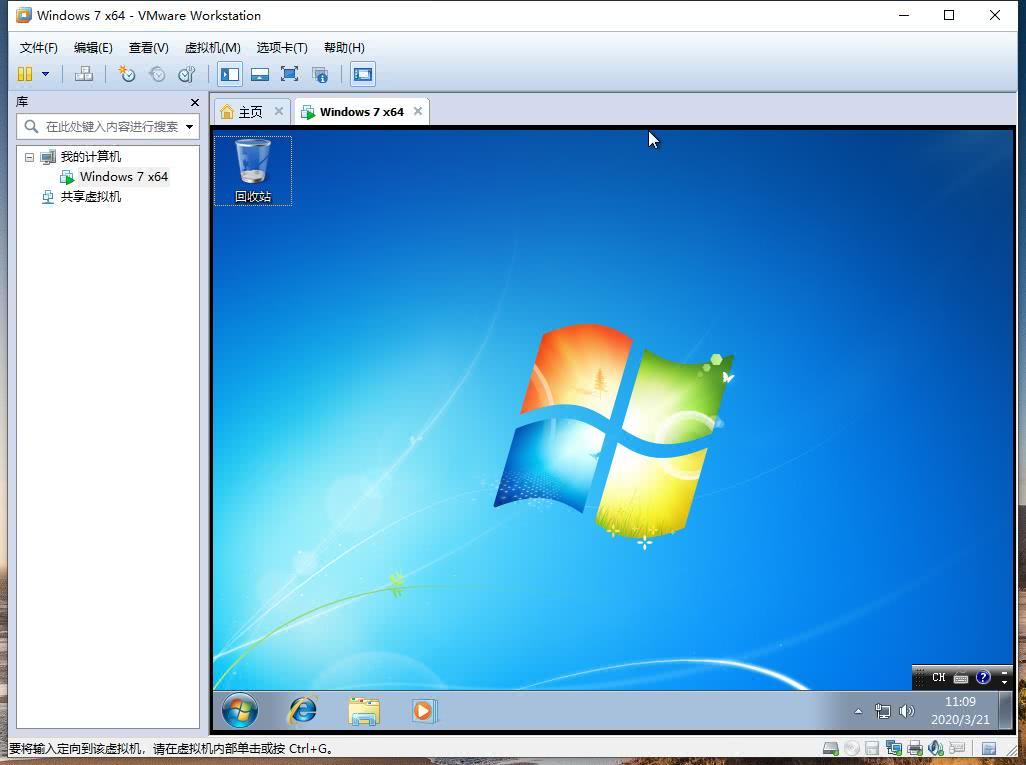This screenshot has height=765, width=1026.
Task: Click the CD/DVD device status icon
Action: (x=851, y=748)
